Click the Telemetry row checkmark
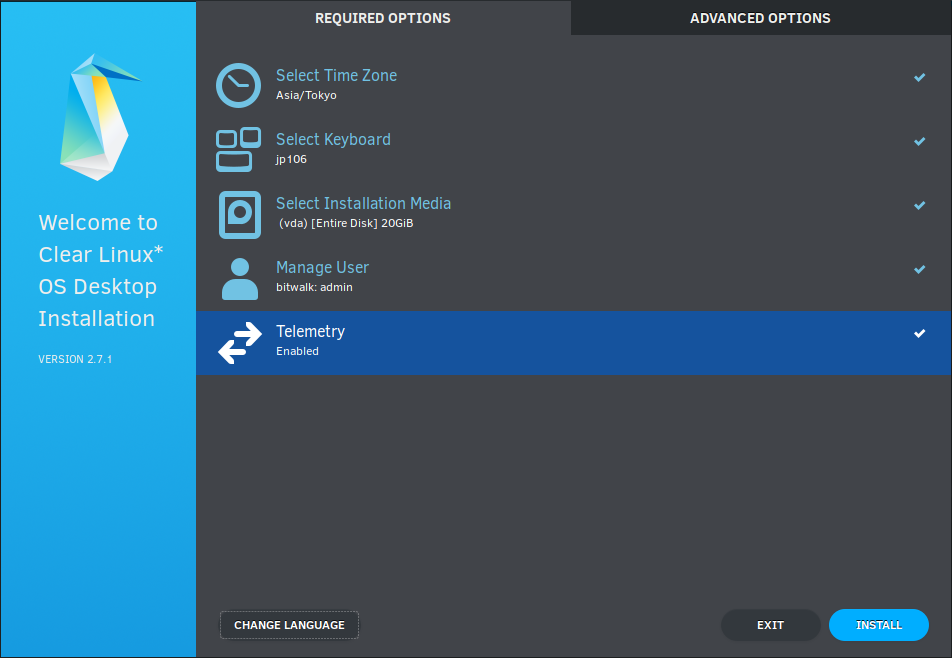The image size is (952, 658). tap(919, 333)
